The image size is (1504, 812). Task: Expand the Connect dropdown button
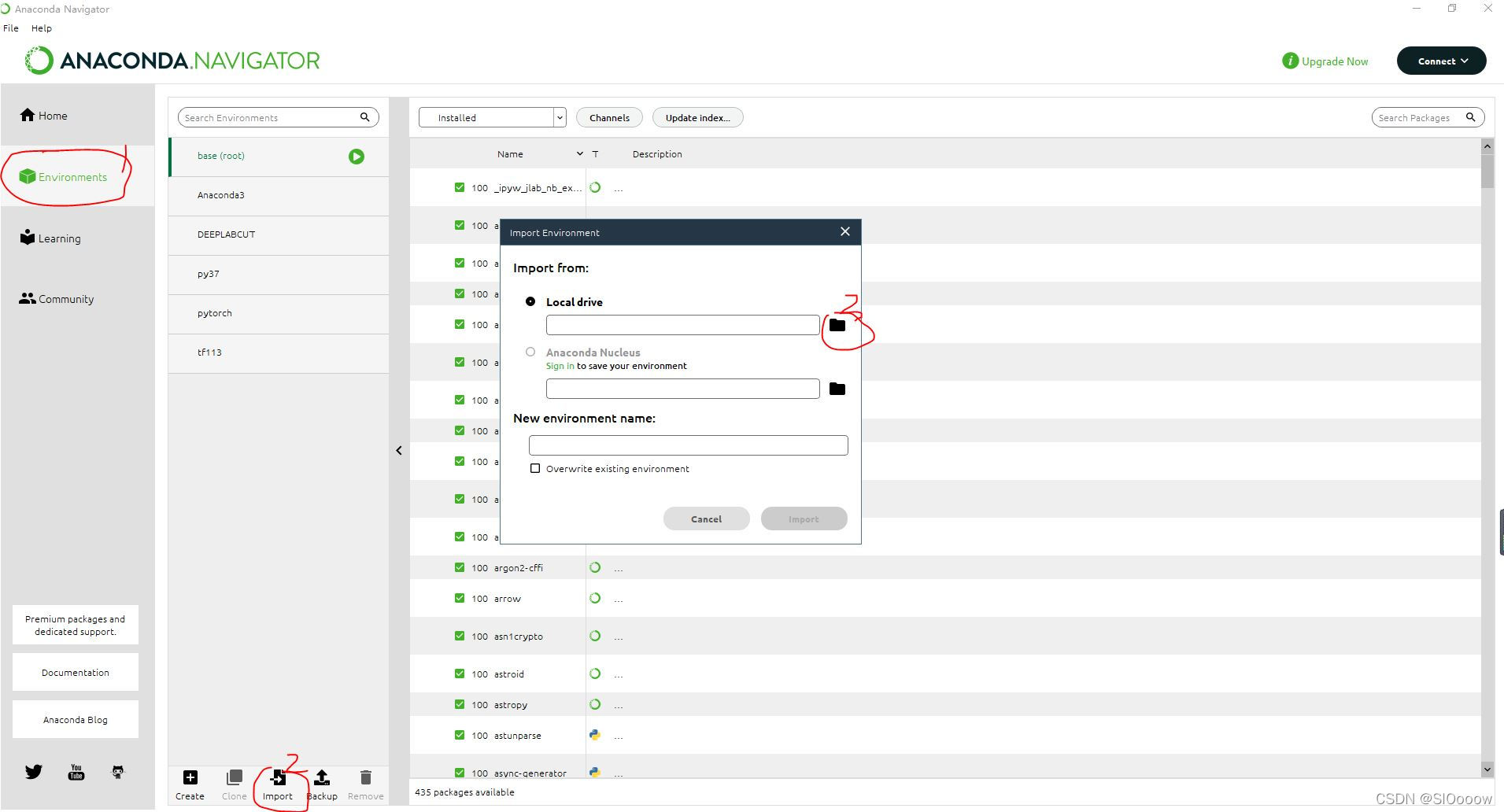(1442, 61)
